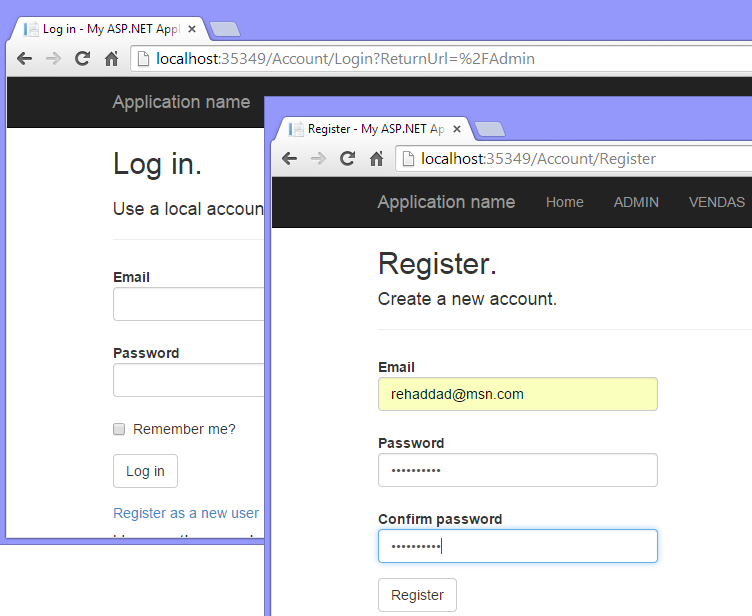Screen dimensions: 752x616
Task: Click home icon in Login browser toolbar
Action: tap(111, 59)
